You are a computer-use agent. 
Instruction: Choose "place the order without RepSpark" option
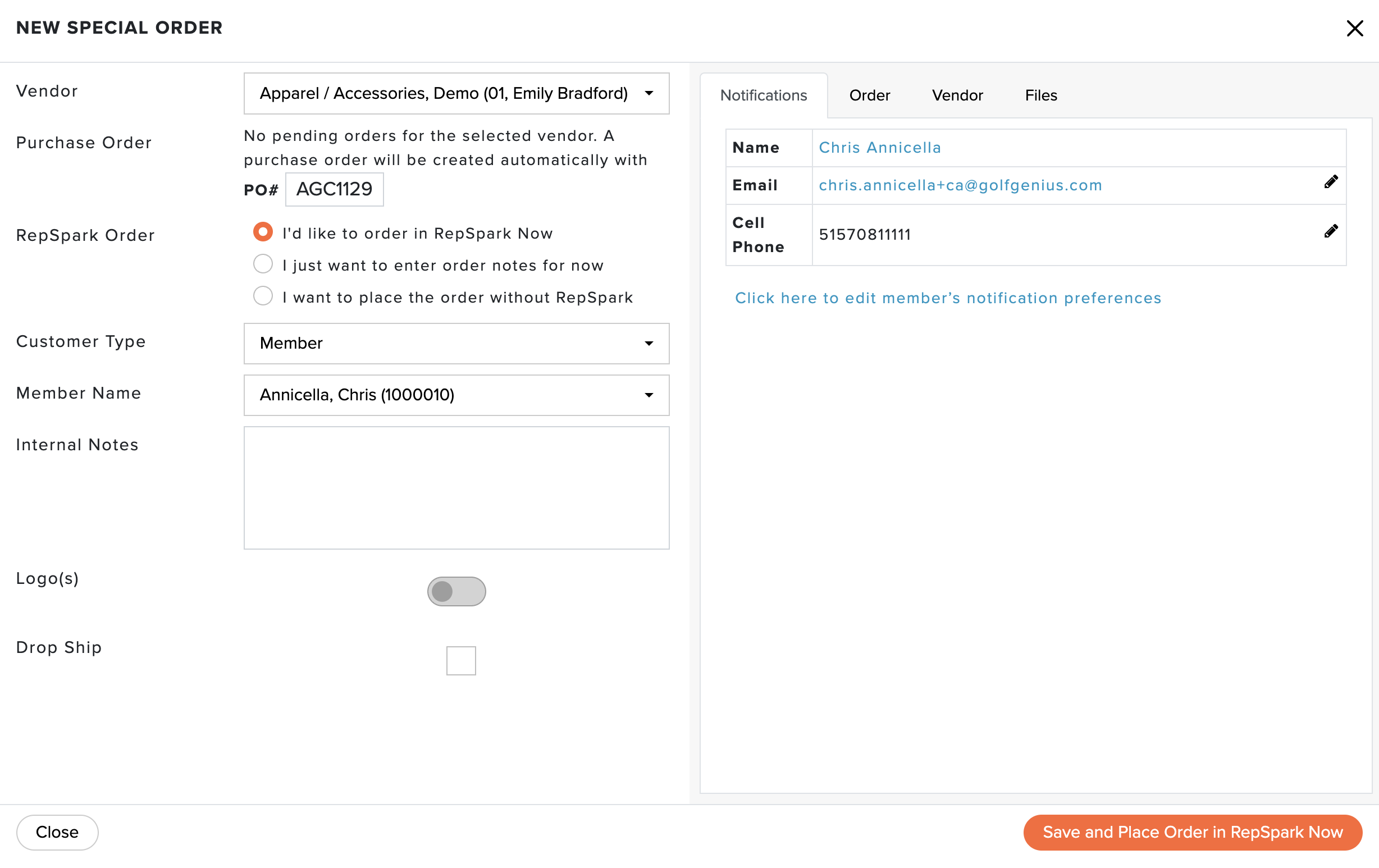tap(263, 296)
